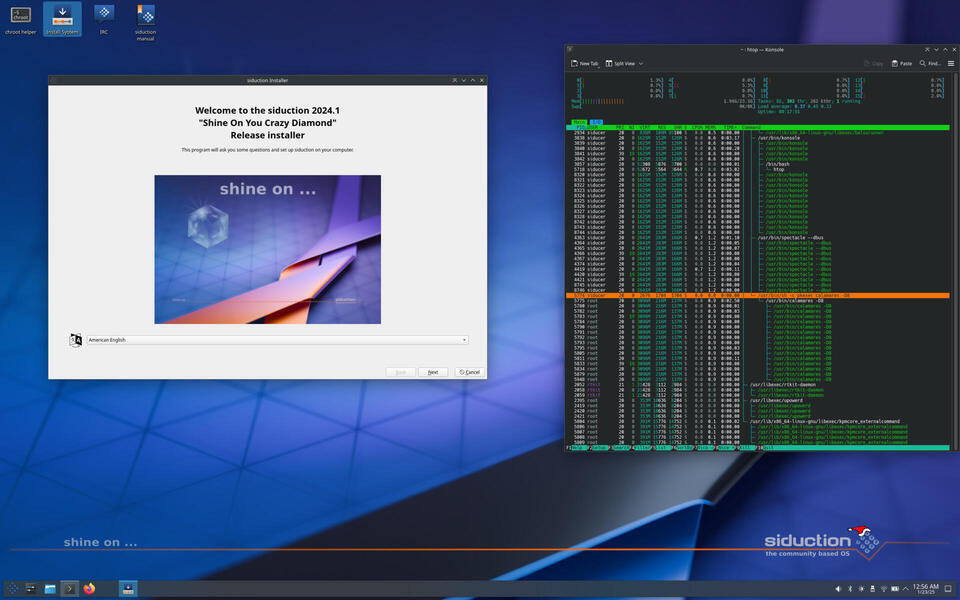Expand the Split View dropdown arrow
Image resolution: width=960 pixels, height=600 pixels.
pyautogui.click(x=641, y=64)
